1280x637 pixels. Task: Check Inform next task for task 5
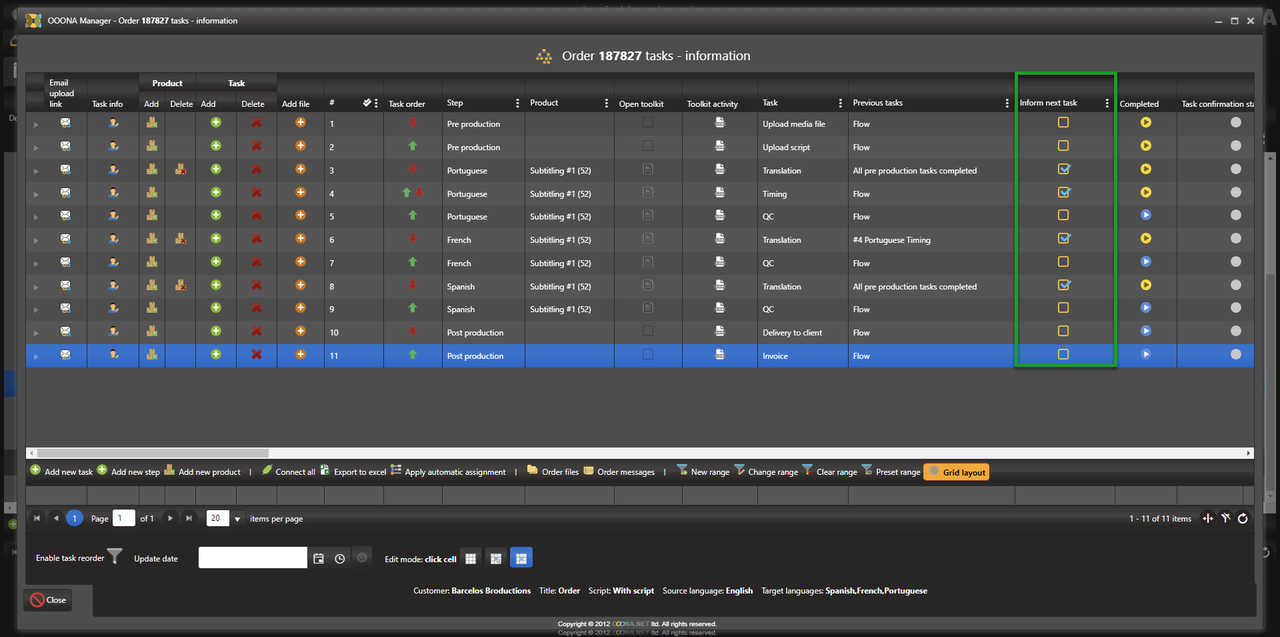(x=1063, y=216)
